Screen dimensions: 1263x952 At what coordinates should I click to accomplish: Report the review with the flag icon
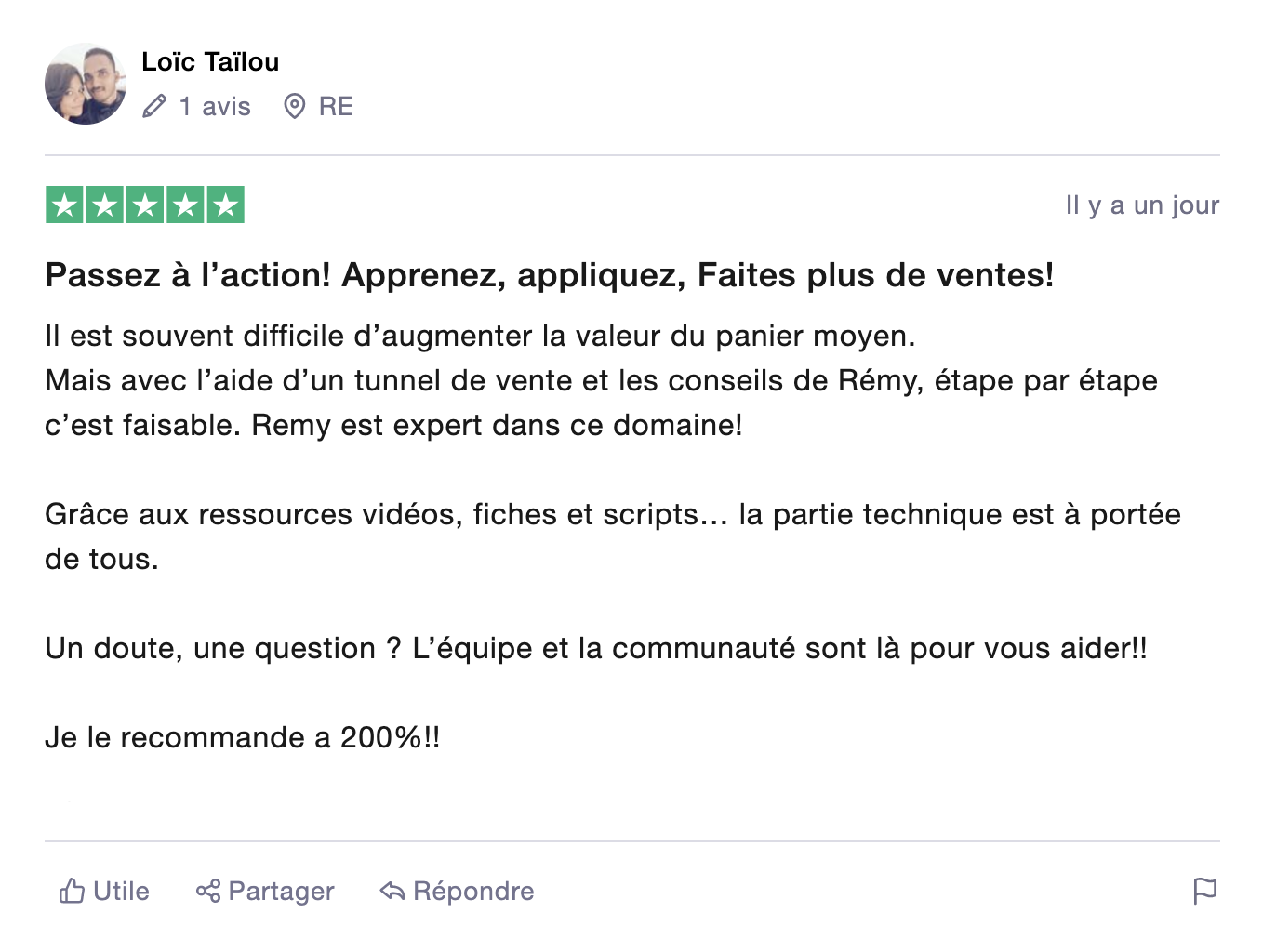coord(1204,891)
